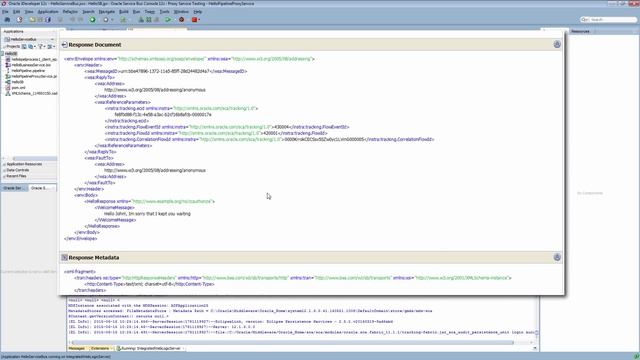The image size is (640, 360).
Task: Switch to the Extensions tab in log panel
Action: point(100,349)
